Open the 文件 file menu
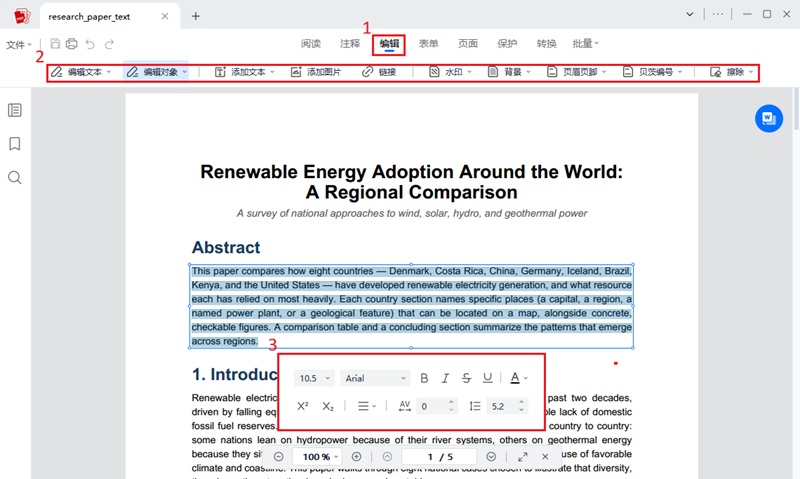The width and height of the screenshot is (800, 479). coord(19,45)
